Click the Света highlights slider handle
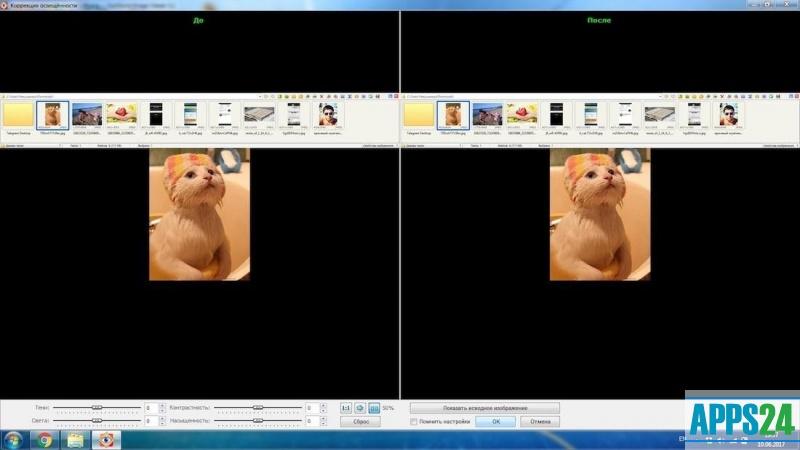800x450 pixels. point(97,420)
